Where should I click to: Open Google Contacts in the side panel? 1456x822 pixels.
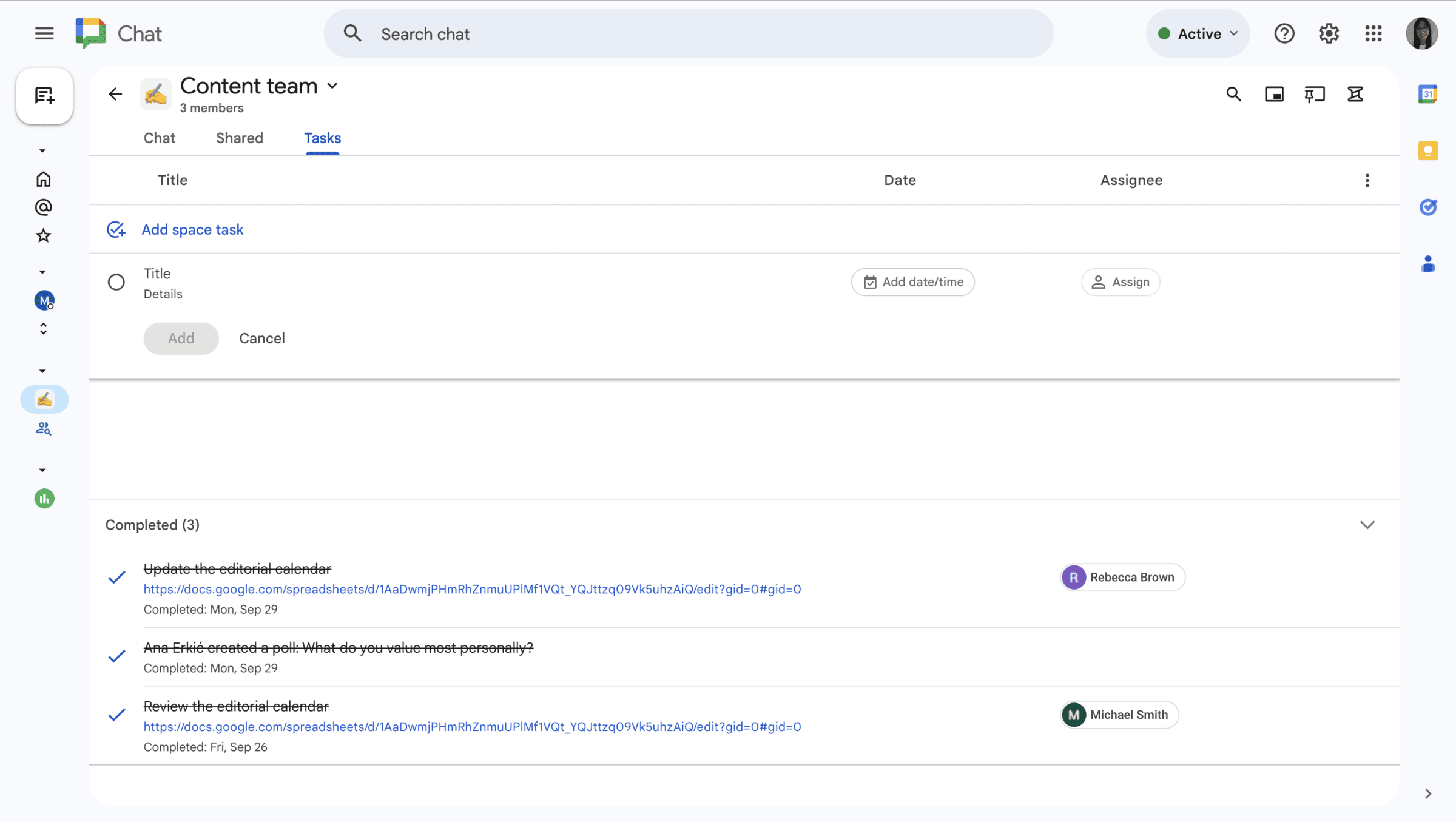(1428, 263)
